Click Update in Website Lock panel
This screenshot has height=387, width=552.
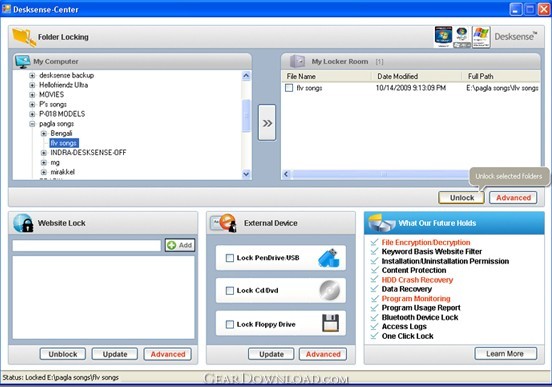click(x=115, y=354)
